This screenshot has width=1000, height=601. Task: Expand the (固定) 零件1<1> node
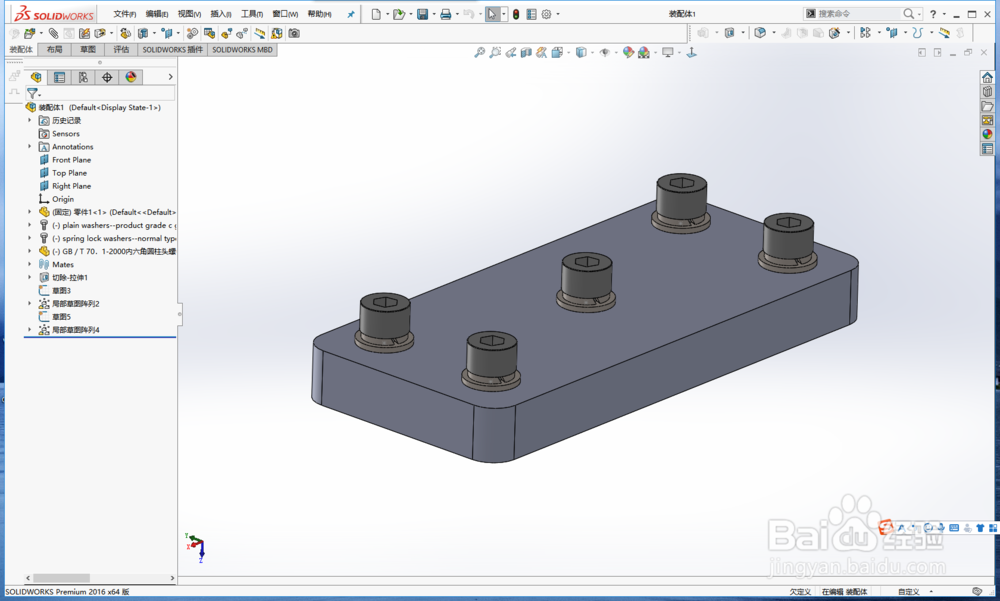tap(29, 211)
